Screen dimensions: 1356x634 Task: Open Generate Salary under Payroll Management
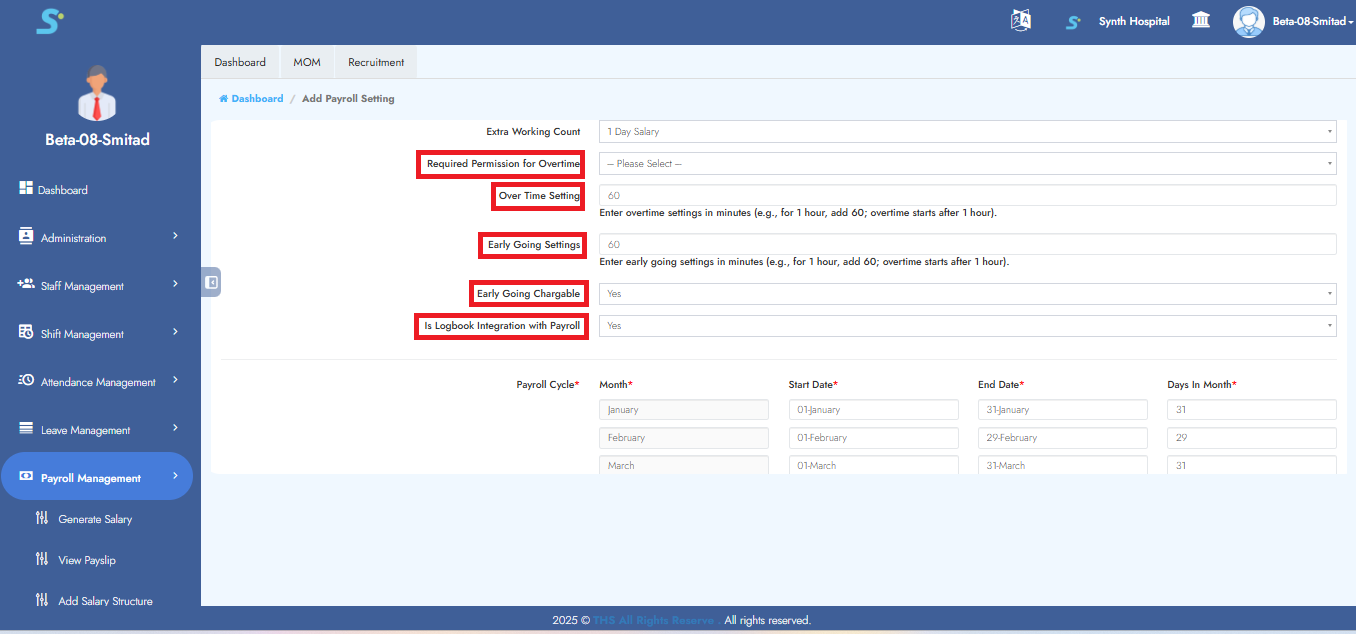point(95,519)
